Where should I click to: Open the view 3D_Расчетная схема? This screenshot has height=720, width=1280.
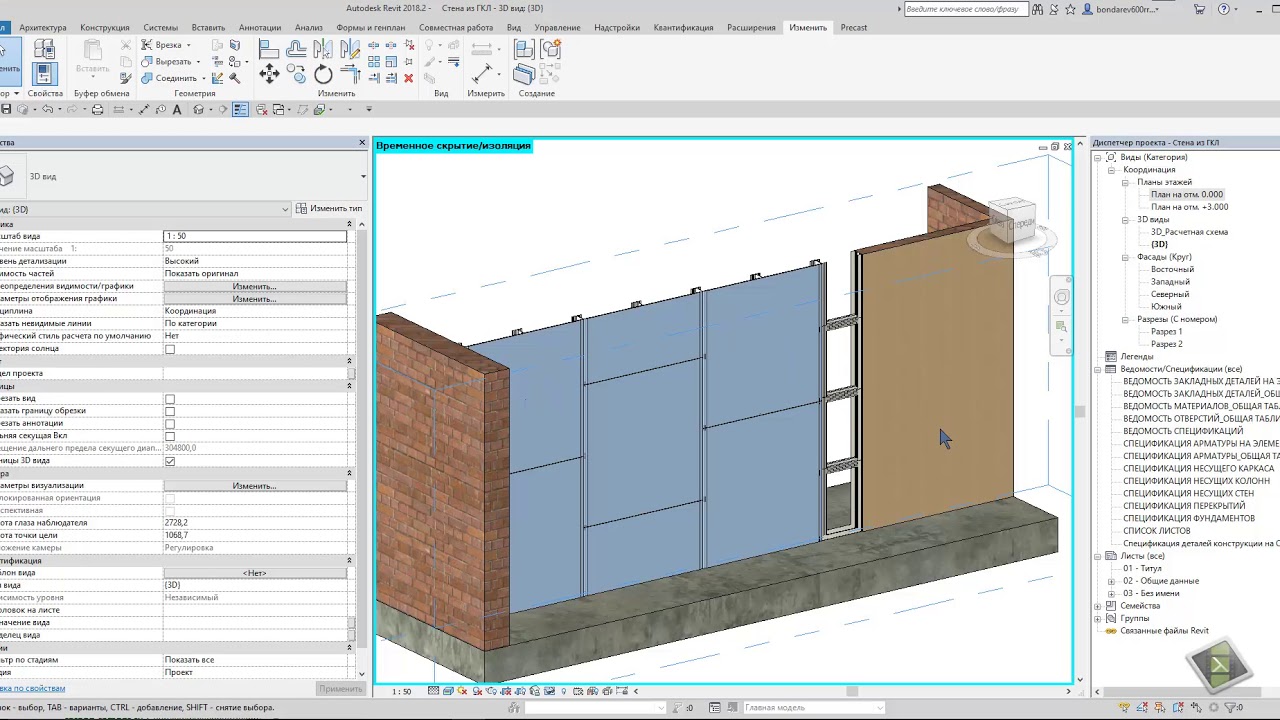click(1189, 232)
